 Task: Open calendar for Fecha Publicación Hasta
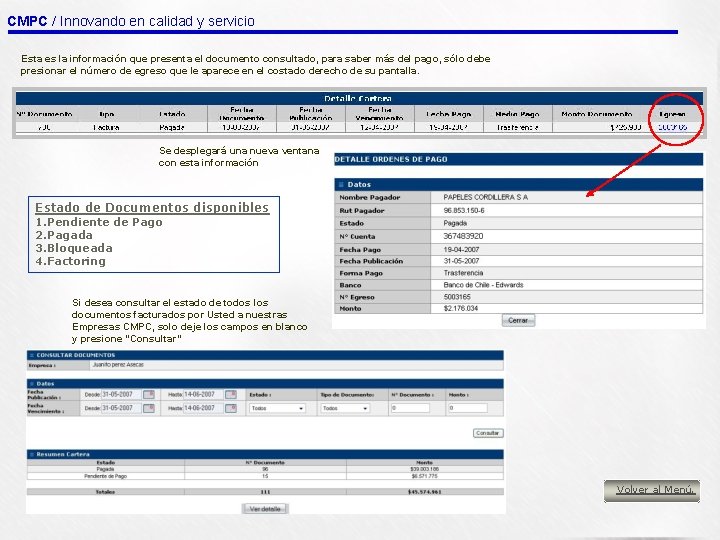point(231,394)
